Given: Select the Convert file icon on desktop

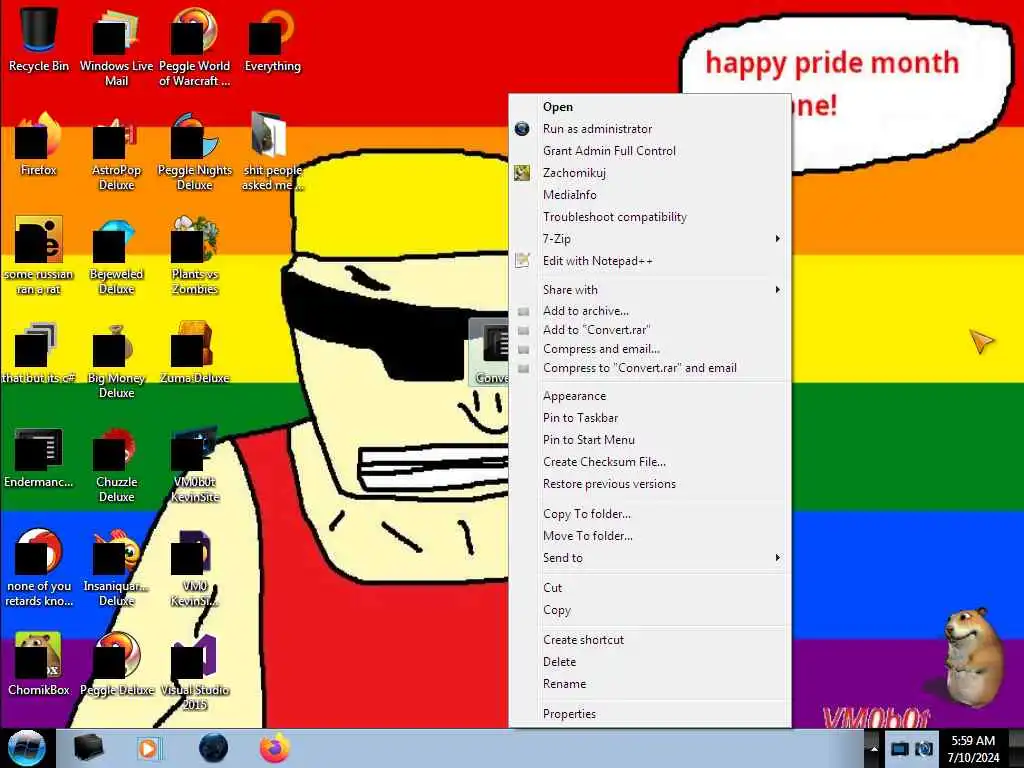Looking at the screenshot, I should click(x=490, y=351).
